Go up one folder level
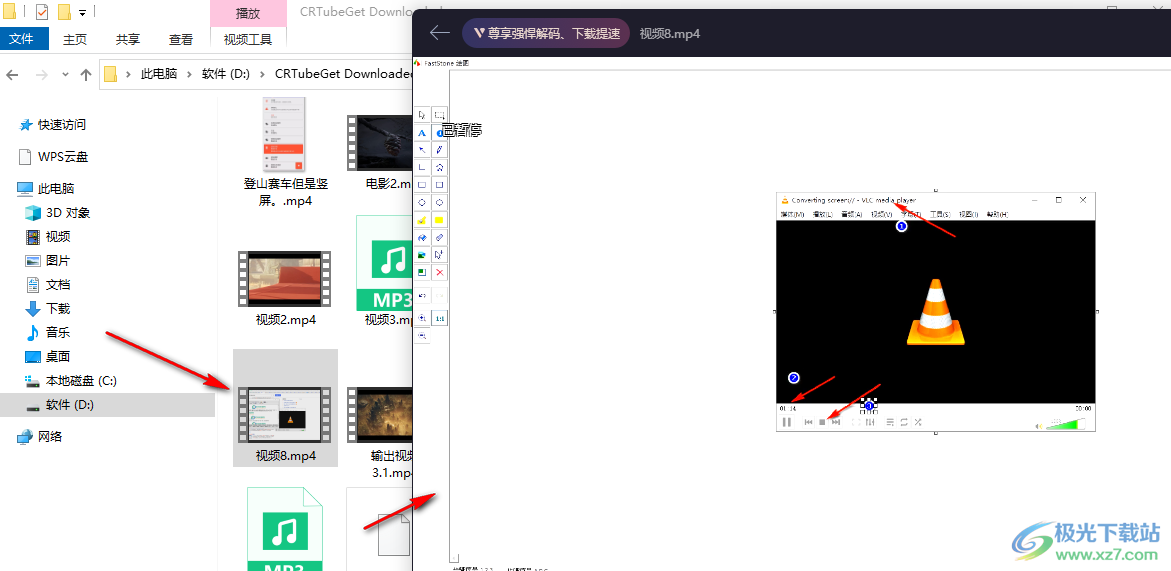The image size is (1171, 571). point(86,74)
